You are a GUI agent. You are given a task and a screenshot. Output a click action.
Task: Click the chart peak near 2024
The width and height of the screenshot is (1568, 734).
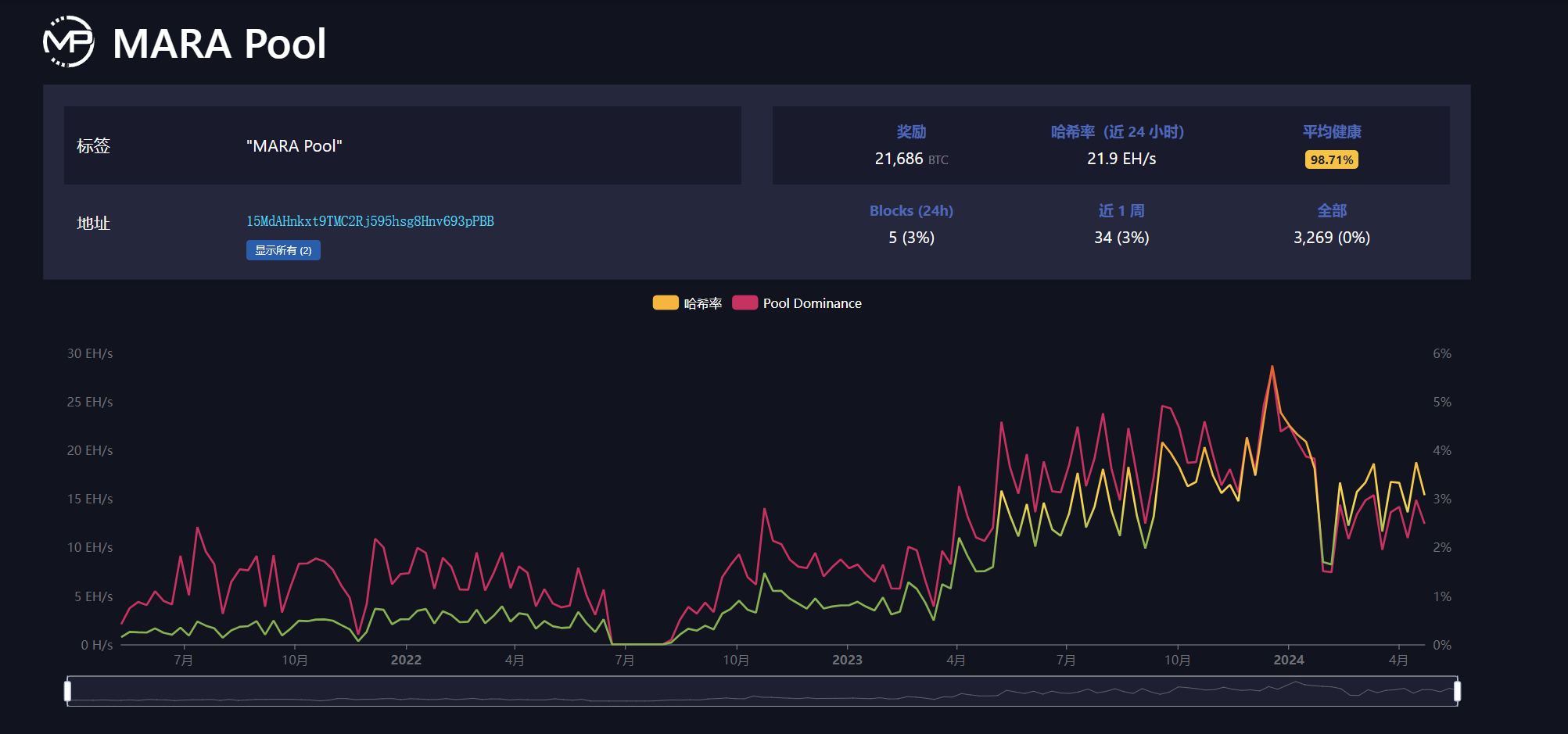1272,367
